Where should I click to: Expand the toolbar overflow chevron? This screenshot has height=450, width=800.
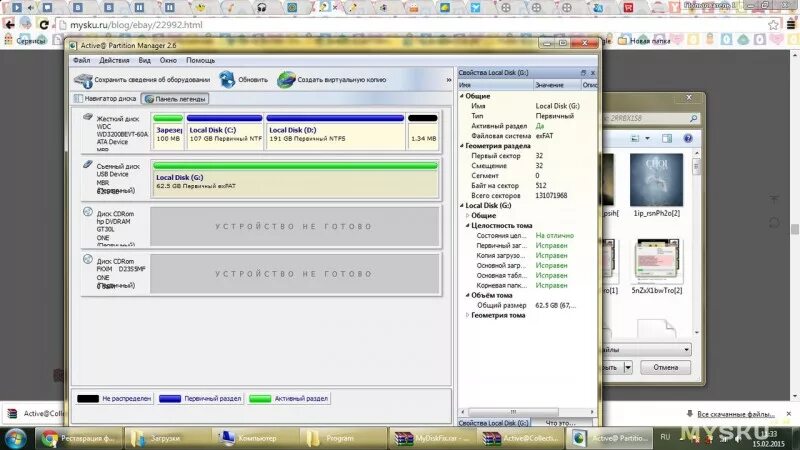[x=448, y=80]
